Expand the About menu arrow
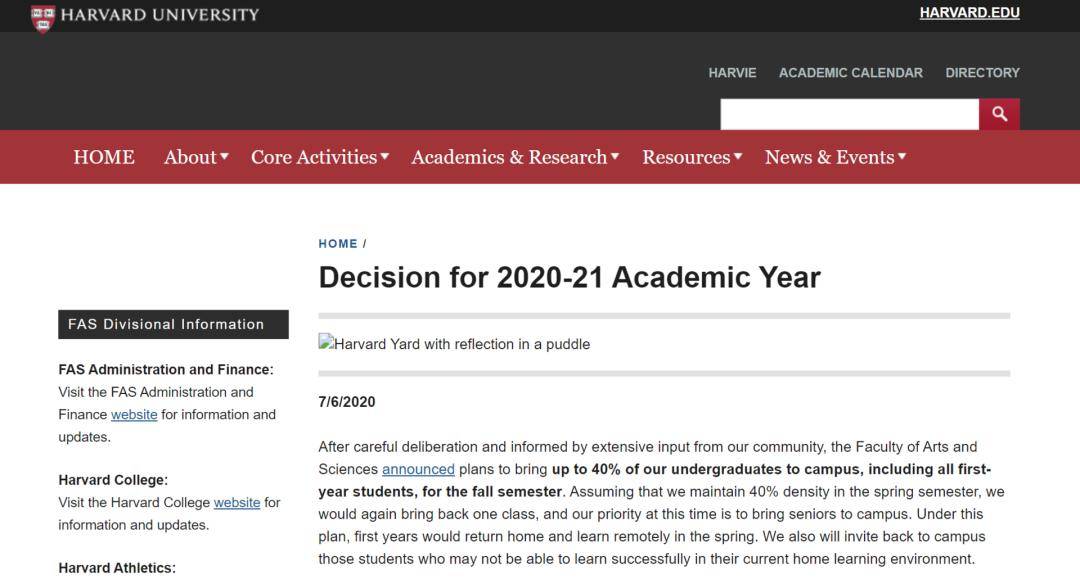 [225, 157]
